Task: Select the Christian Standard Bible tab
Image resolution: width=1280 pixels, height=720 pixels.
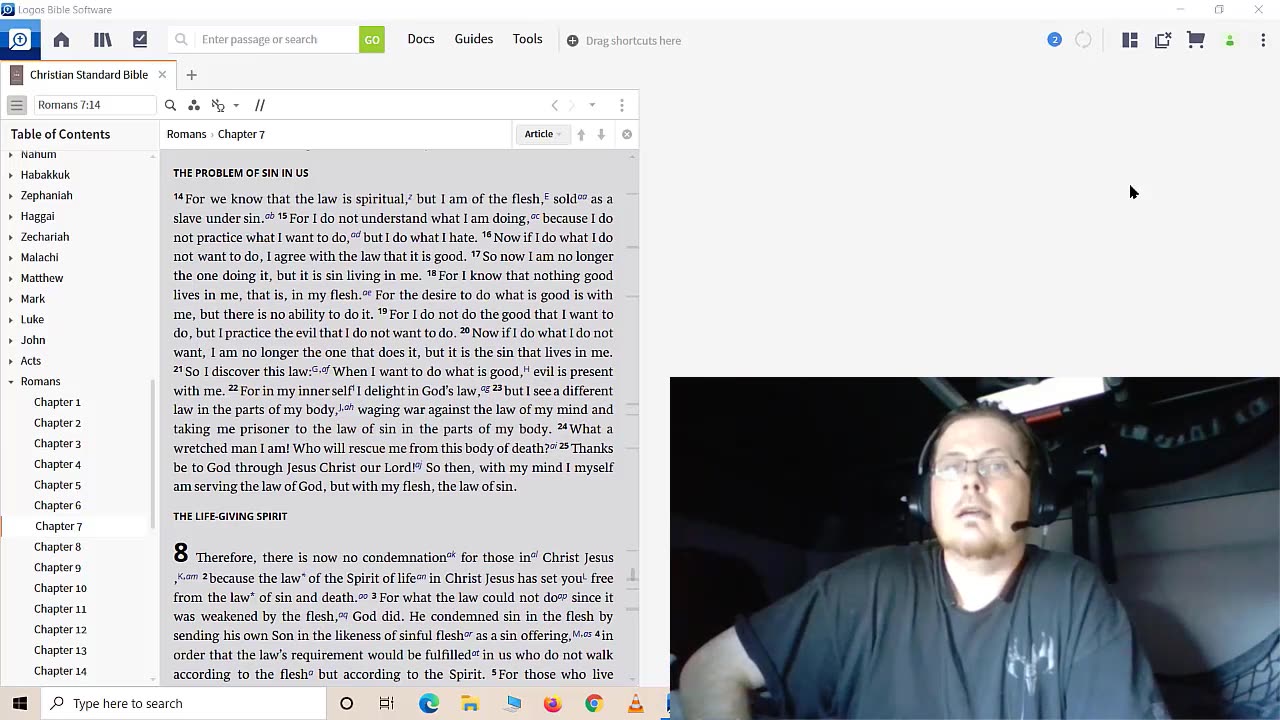Action: (x=88, y=75)
